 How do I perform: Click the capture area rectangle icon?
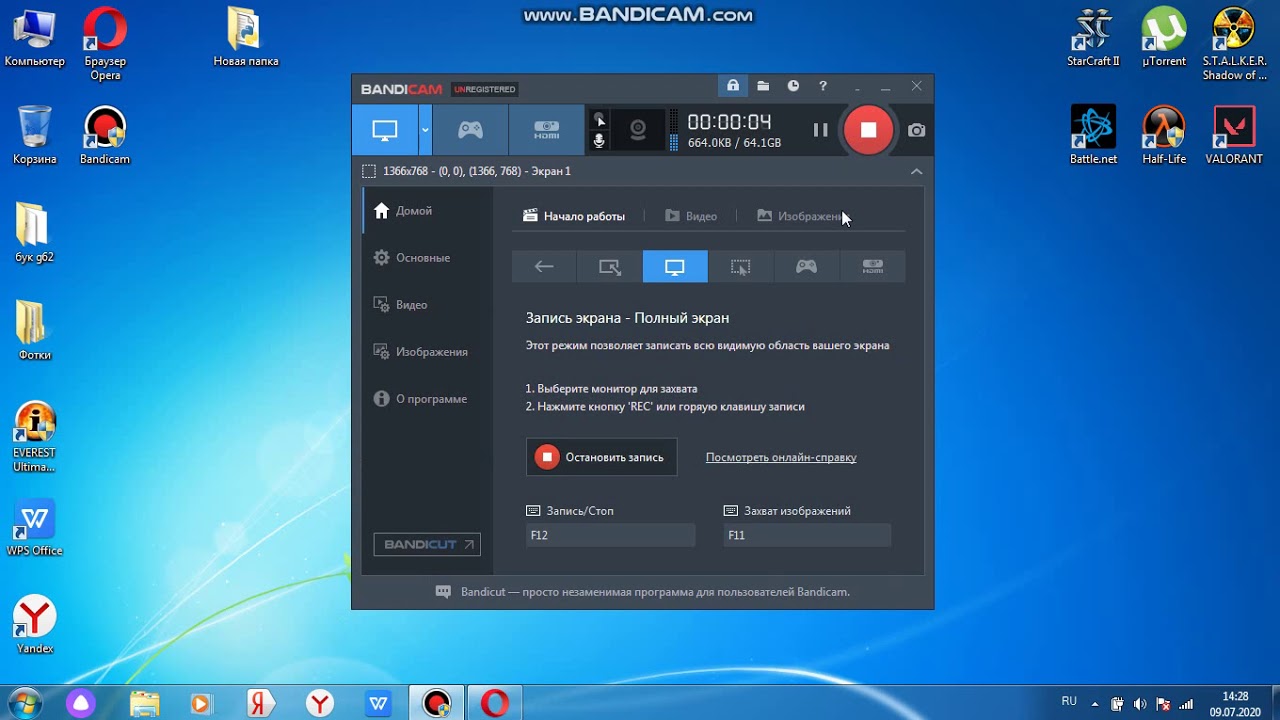pos(369,171)
